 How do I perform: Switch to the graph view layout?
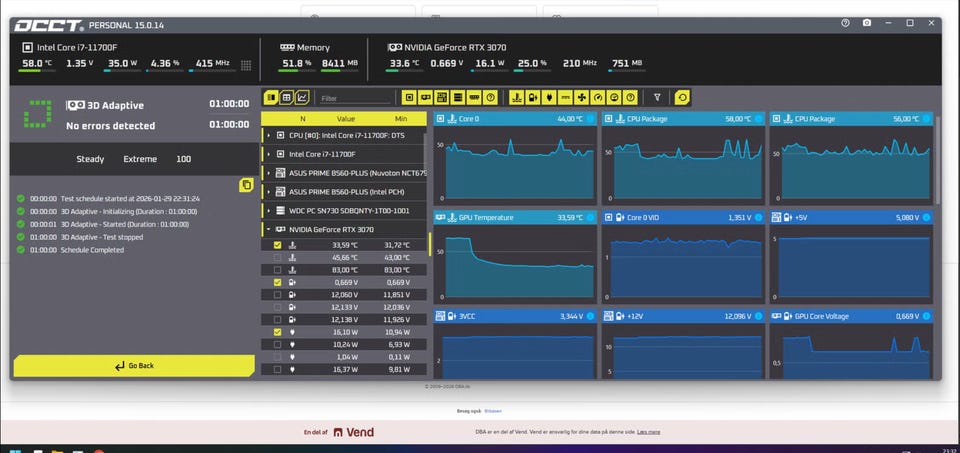point(302,97)
